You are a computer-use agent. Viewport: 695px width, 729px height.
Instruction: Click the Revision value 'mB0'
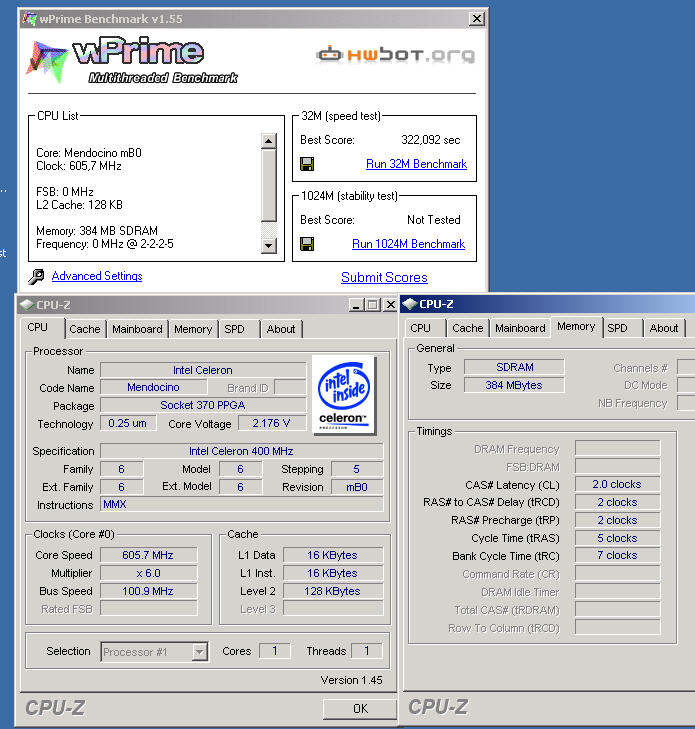357,487
